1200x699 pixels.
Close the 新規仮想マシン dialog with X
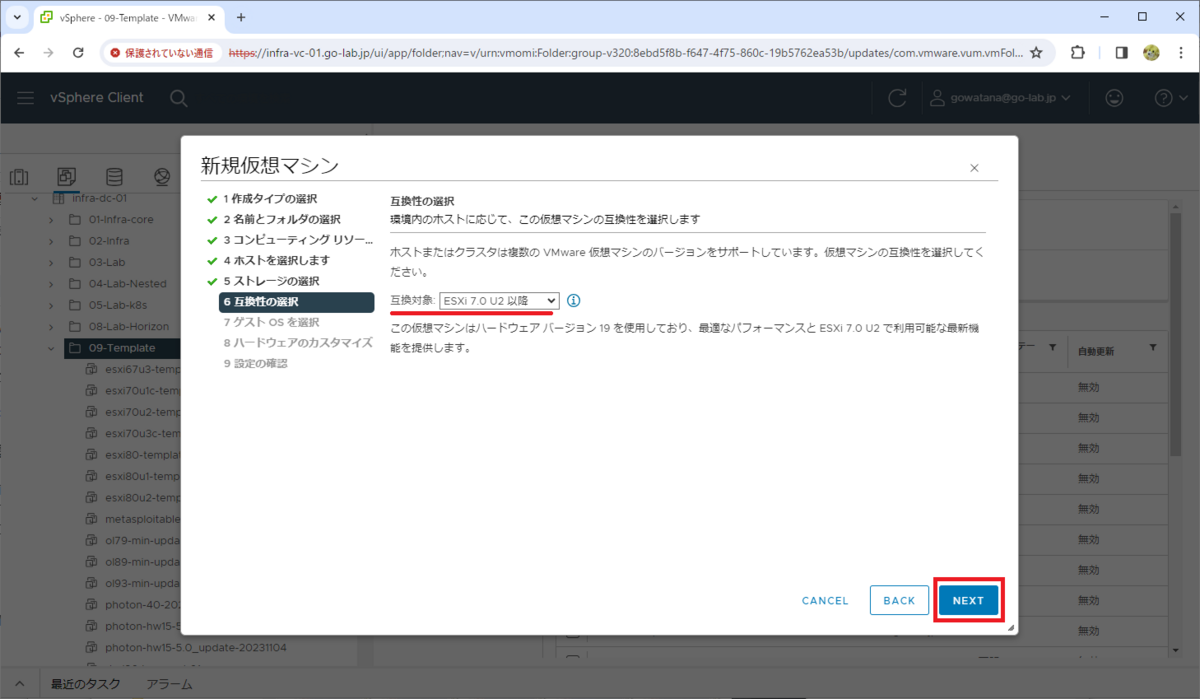pyautogui.click(x=974, y=168)
